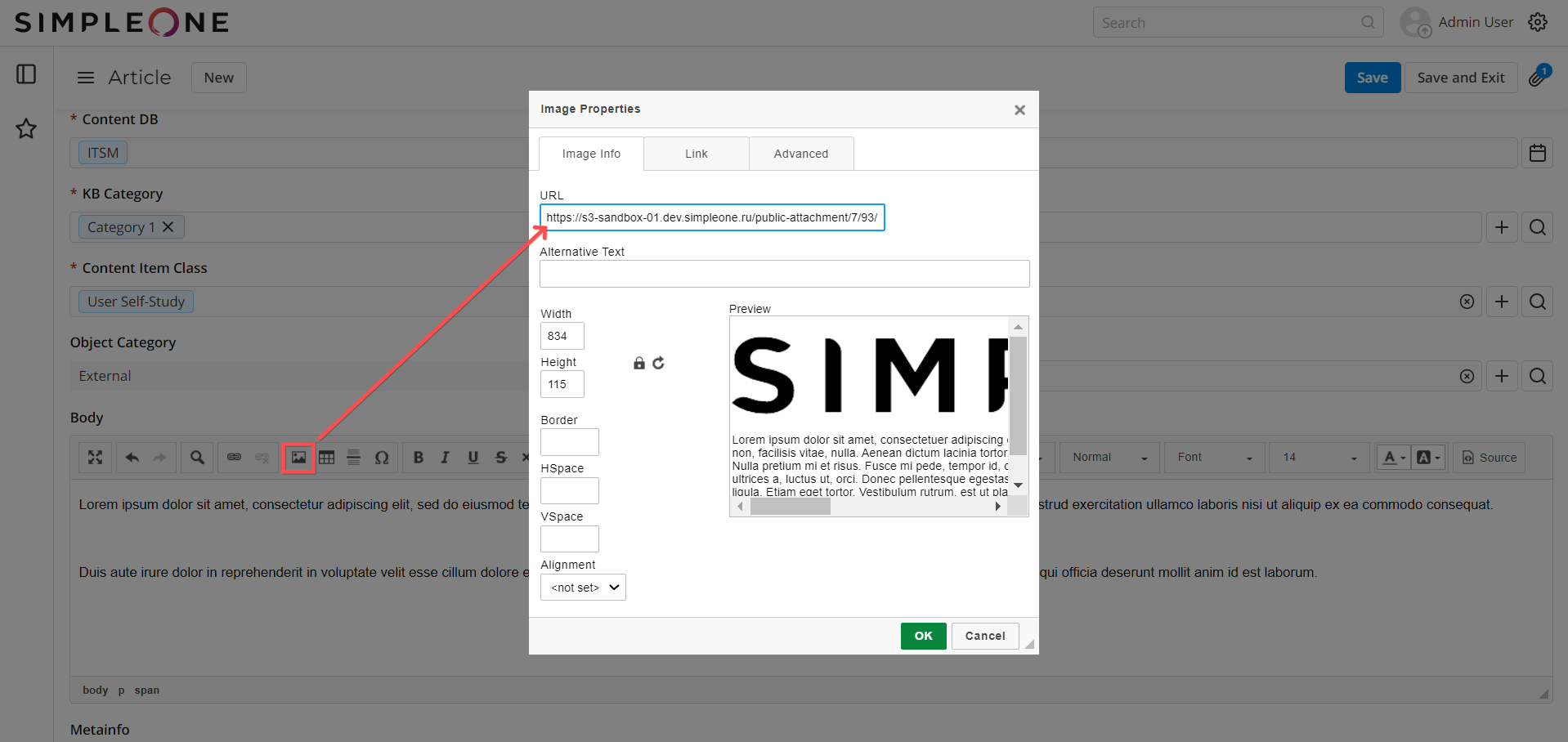Expand the Normal paragraph format dropdown

tap(1109, 458)
